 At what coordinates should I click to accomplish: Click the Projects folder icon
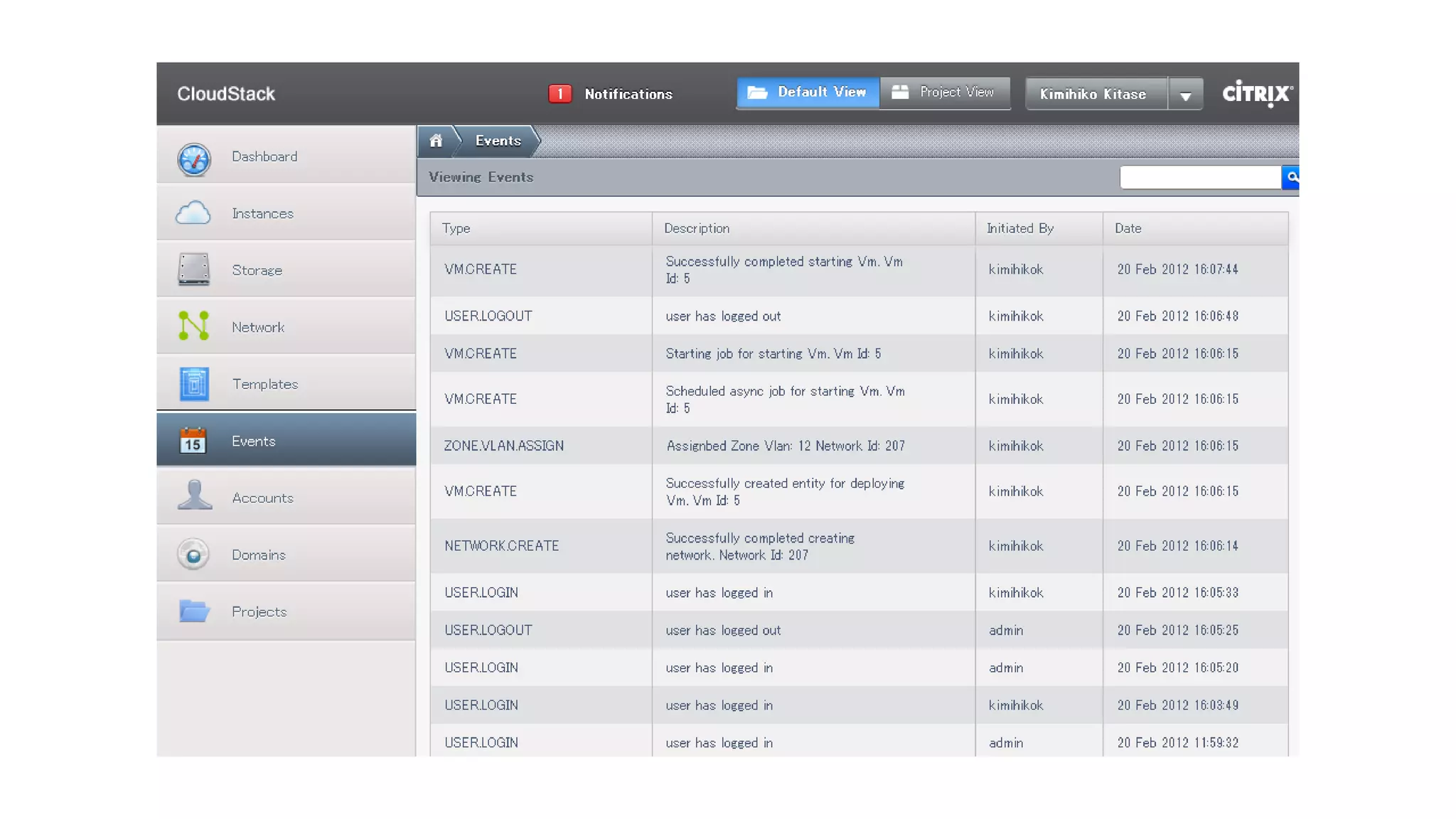[x=193, y=611]
